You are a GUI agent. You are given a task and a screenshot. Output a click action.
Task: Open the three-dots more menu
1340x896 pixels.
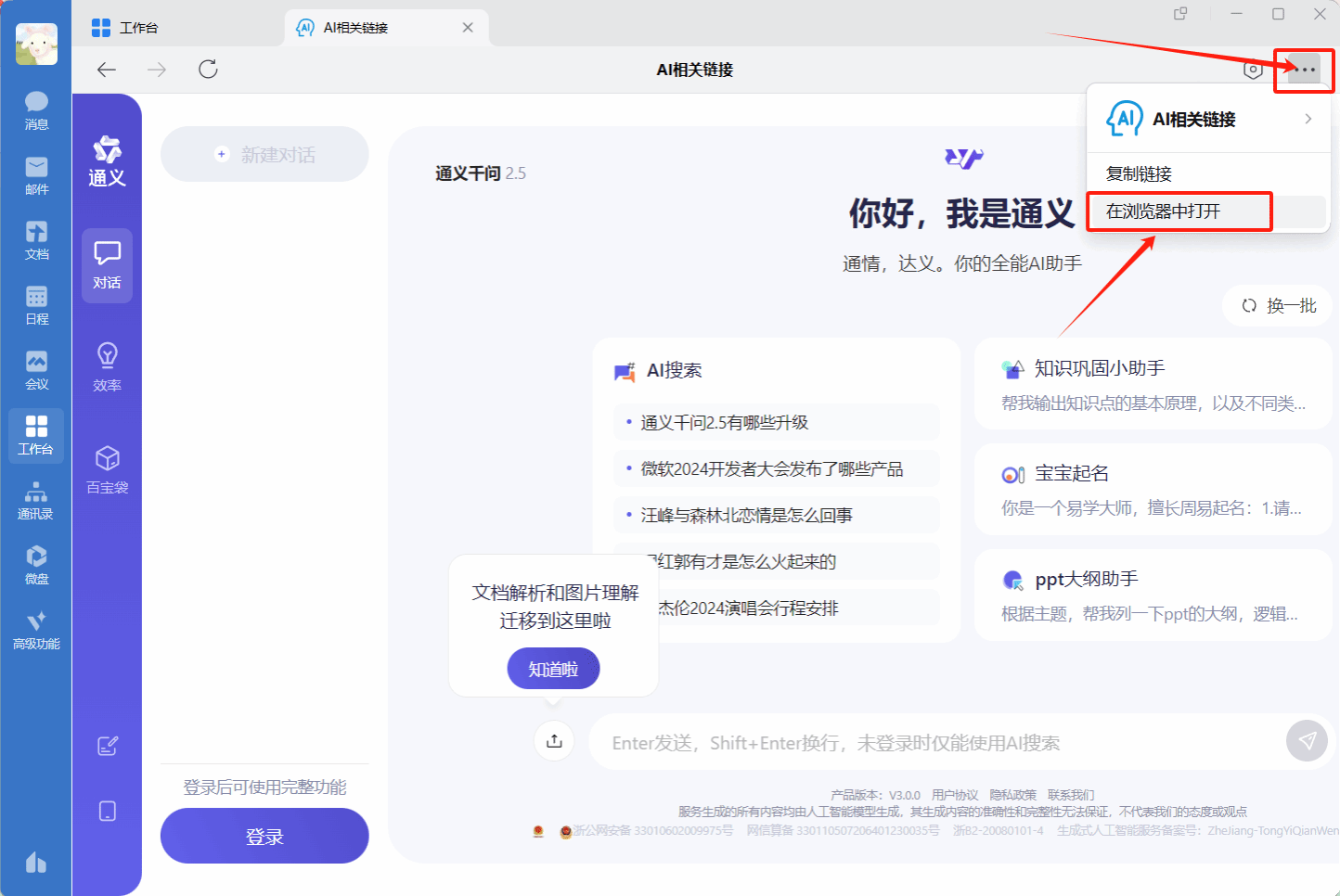(x=1304, y=70)
